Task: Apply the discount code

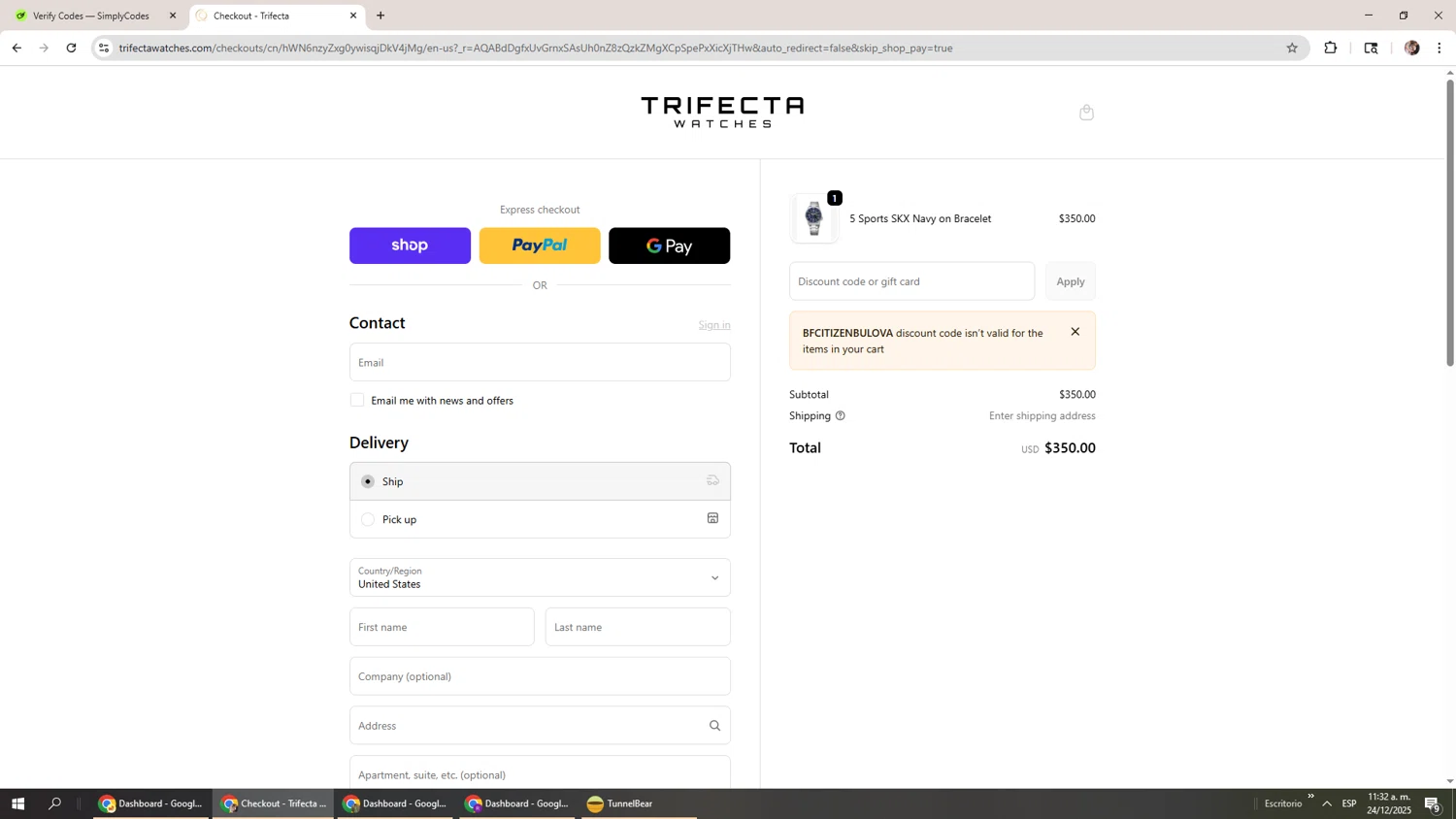Action: tap(1071, 281)
